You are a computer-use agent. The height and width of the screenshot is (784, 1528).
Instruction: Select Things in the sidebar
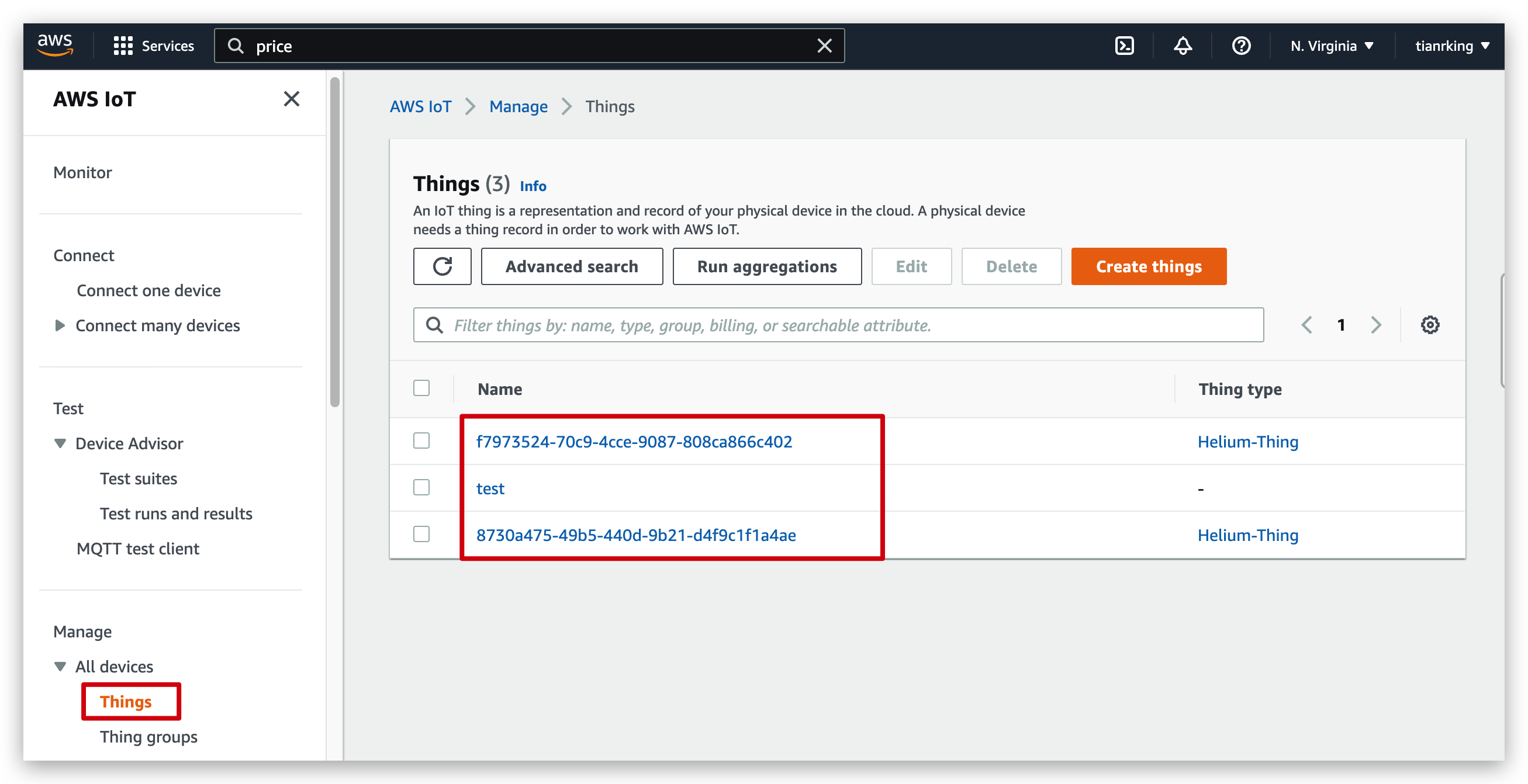126,702
